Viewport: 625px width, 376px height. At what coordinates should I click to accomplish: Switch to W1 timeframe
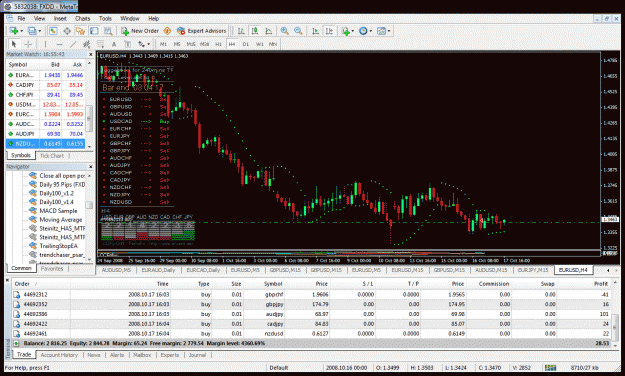click(259, 44)
